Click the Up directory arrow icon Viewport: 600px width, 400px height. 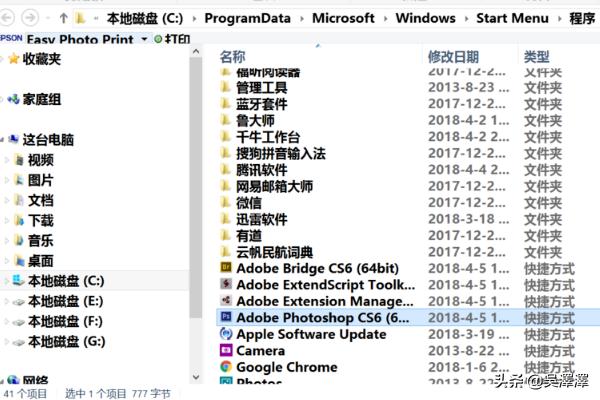(x=64, y=18)
